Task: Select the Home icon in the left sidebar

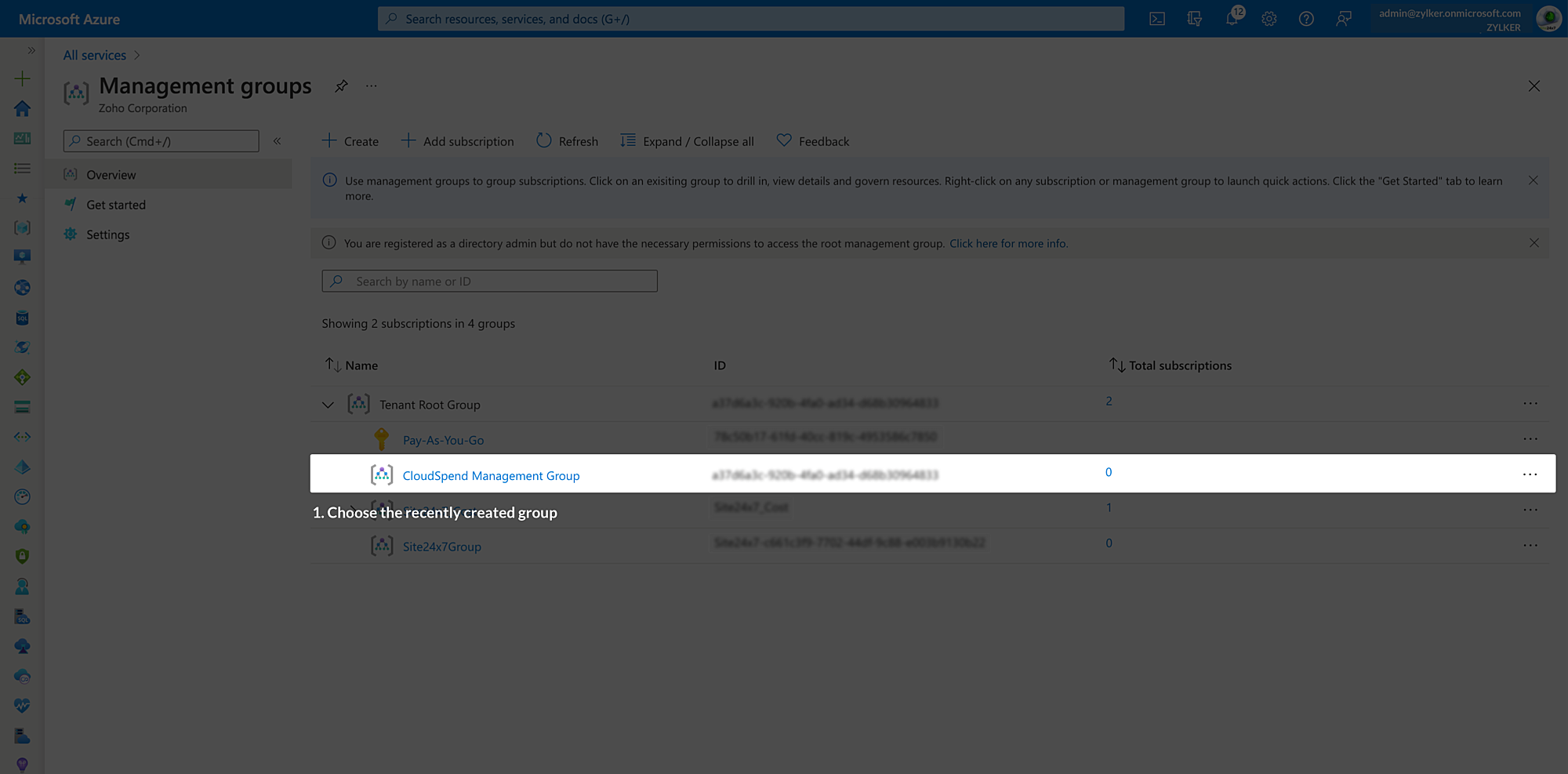Action: pyautogui.click(x=22, y=108)
